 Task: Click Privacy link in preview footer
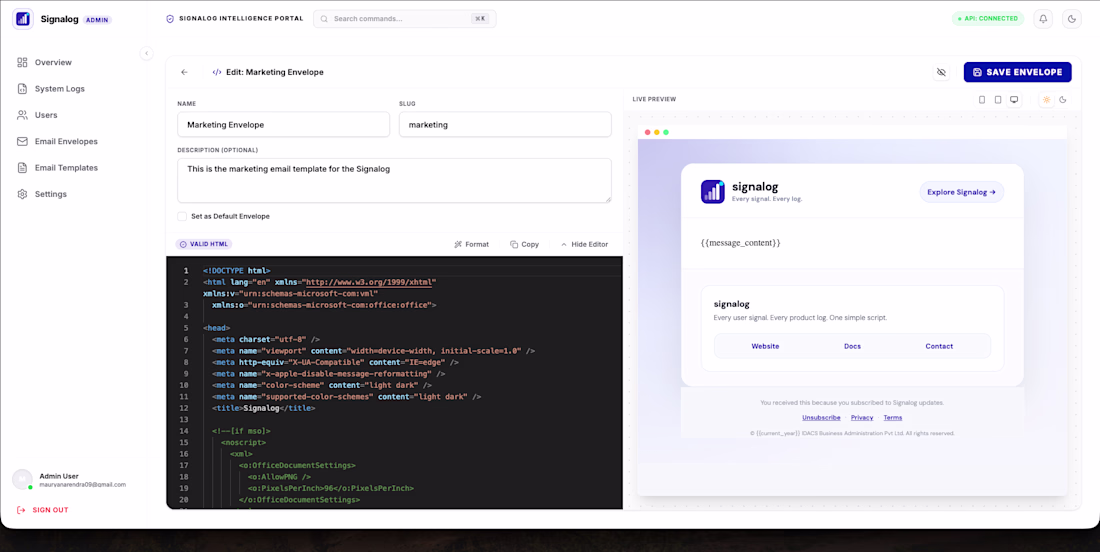pyautogui.click(x=861, y=417)
